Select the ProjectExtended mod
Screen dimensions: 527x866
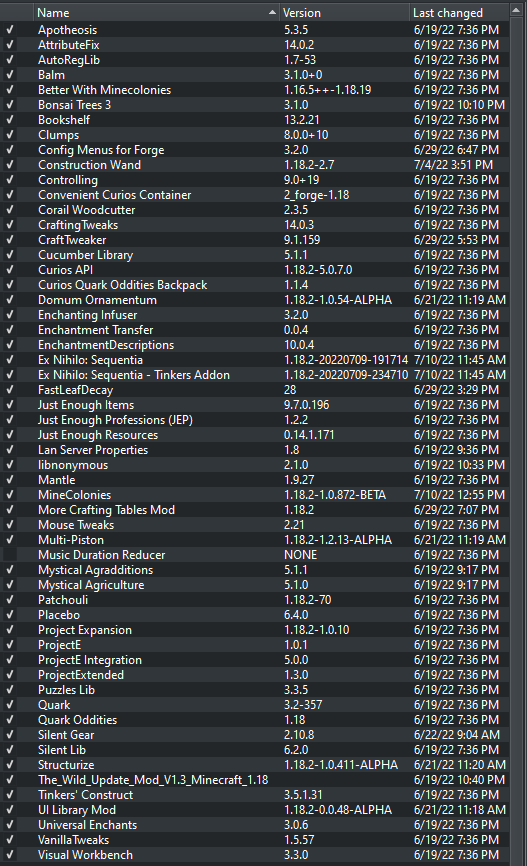pos(254,675)
